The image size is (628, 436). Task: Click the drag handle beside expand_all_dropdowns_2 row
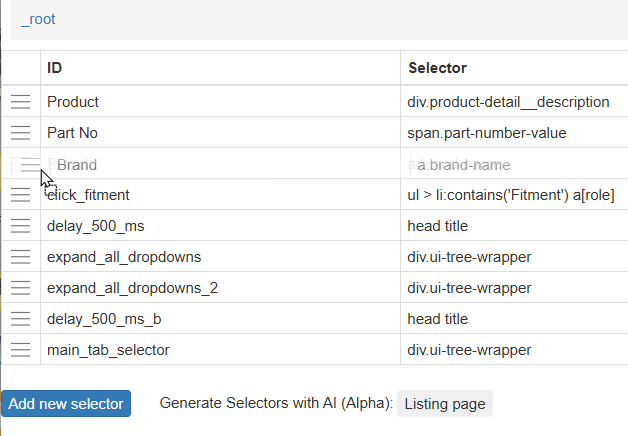pos(20,288)
